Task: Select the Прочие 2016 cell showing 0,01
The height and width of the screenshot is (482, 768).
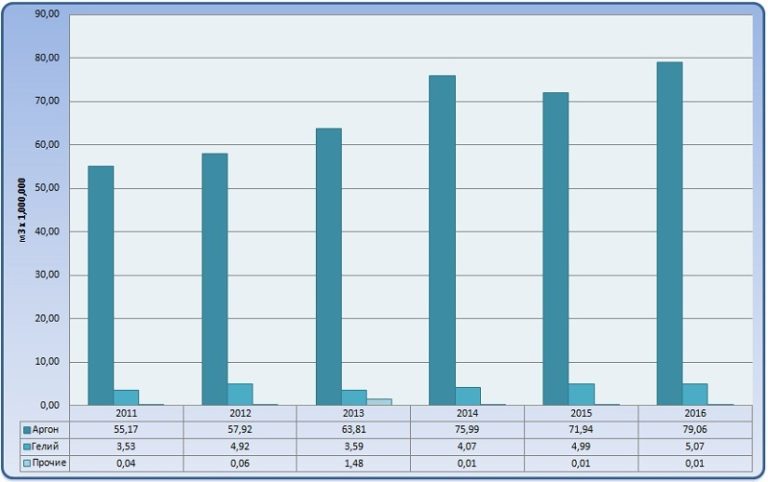Action: click(x=695, y=463)
